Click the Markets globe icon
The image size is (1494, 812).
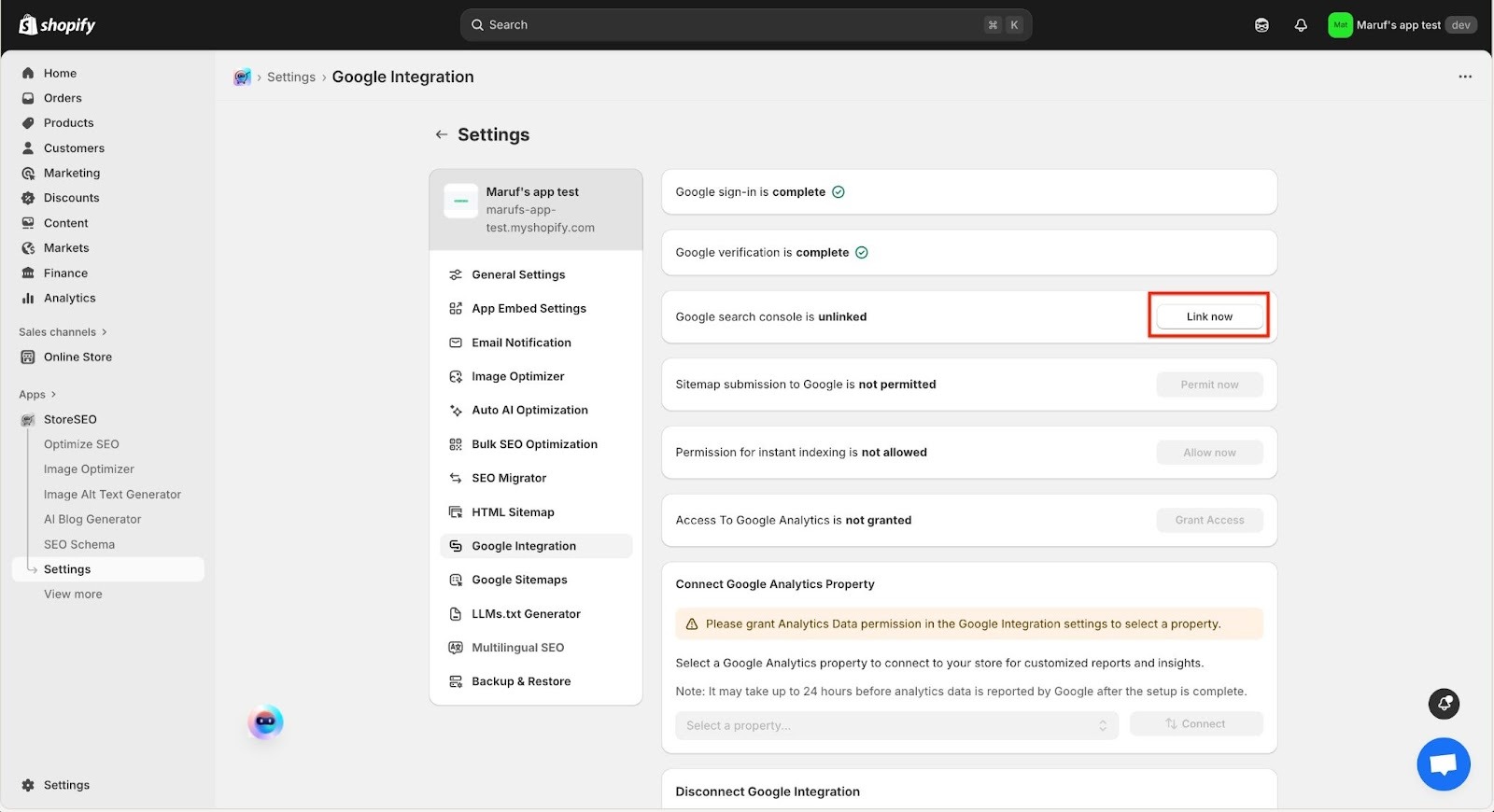[28, 248]
